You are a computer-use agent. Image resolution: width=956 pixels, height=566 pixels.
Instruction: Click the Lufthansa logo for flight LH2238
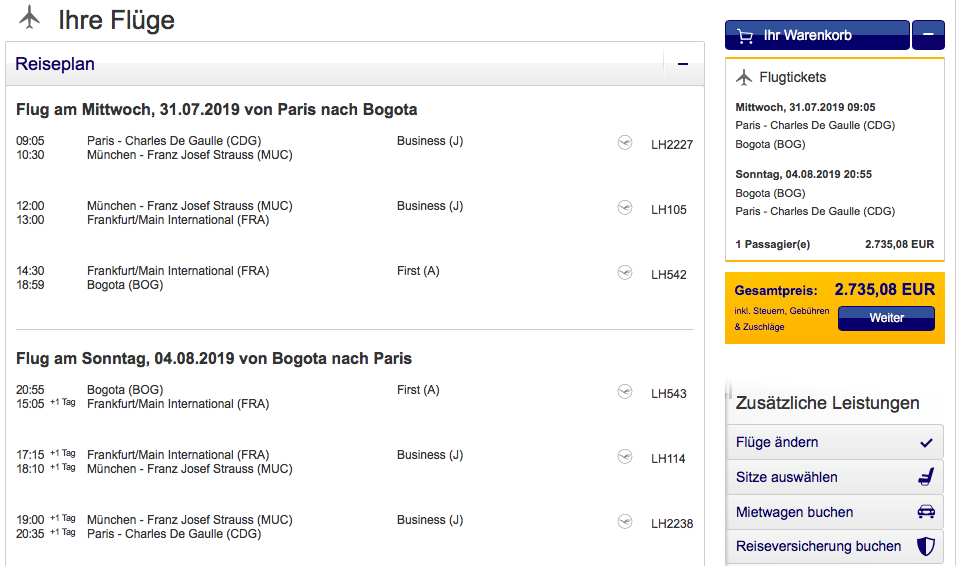point(625,522)
